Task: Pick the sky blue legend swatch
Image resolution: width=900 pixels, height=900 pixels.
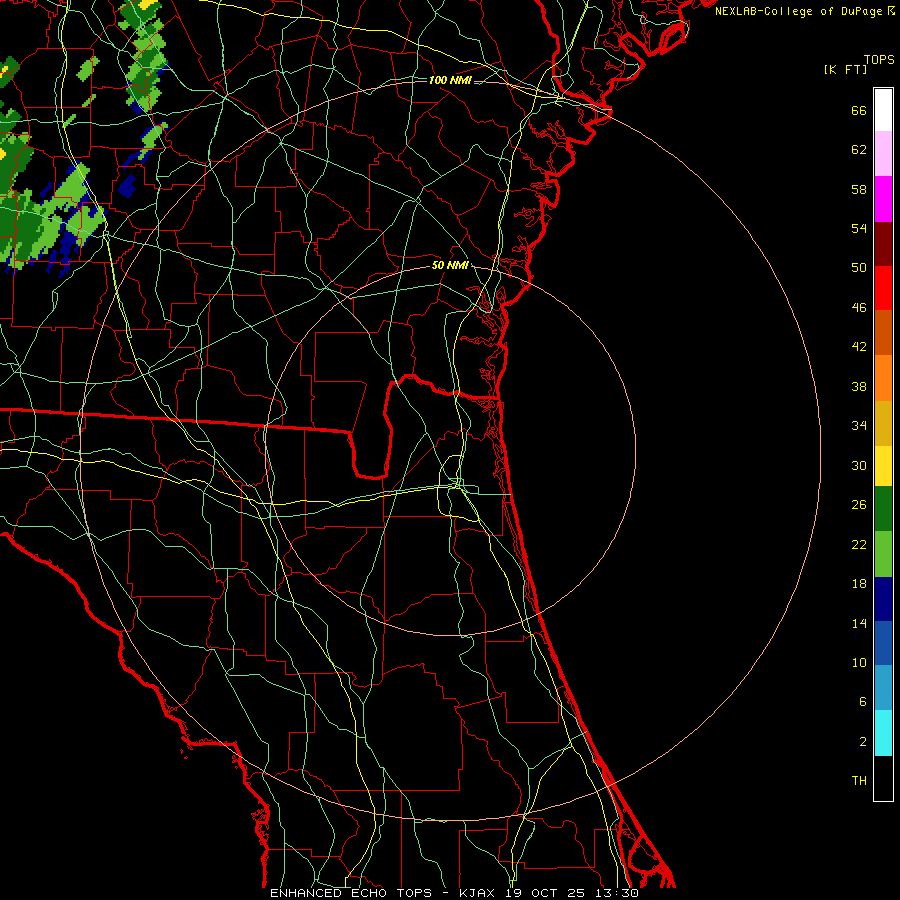Action: click(x=883, y=688)
